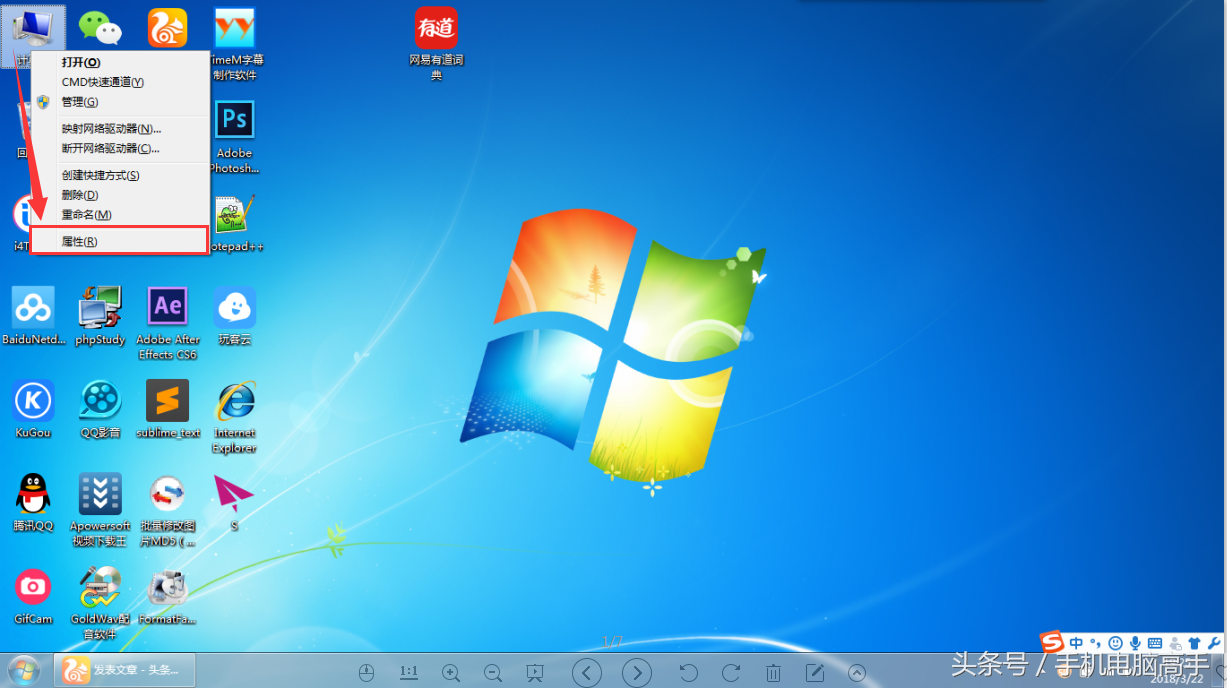Click the 网易有道词典 desktop icon

coord(436,28)
